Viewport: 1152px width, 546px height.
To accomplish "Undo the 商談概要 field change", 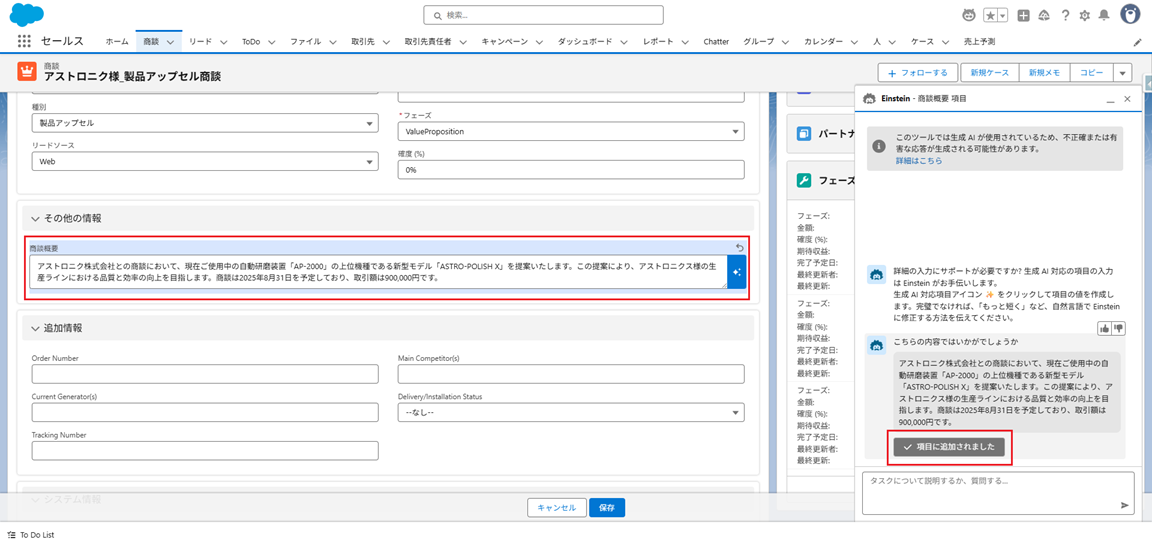I will click(x=739, y=248).
